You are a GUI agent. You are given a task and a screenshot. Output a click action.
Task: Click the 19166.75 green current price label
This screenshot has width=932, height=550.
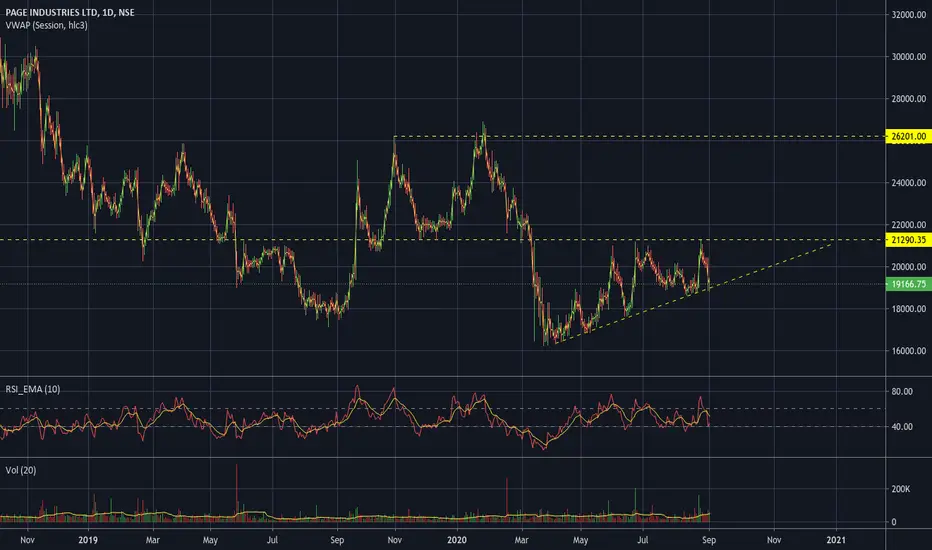click(908, 284)
